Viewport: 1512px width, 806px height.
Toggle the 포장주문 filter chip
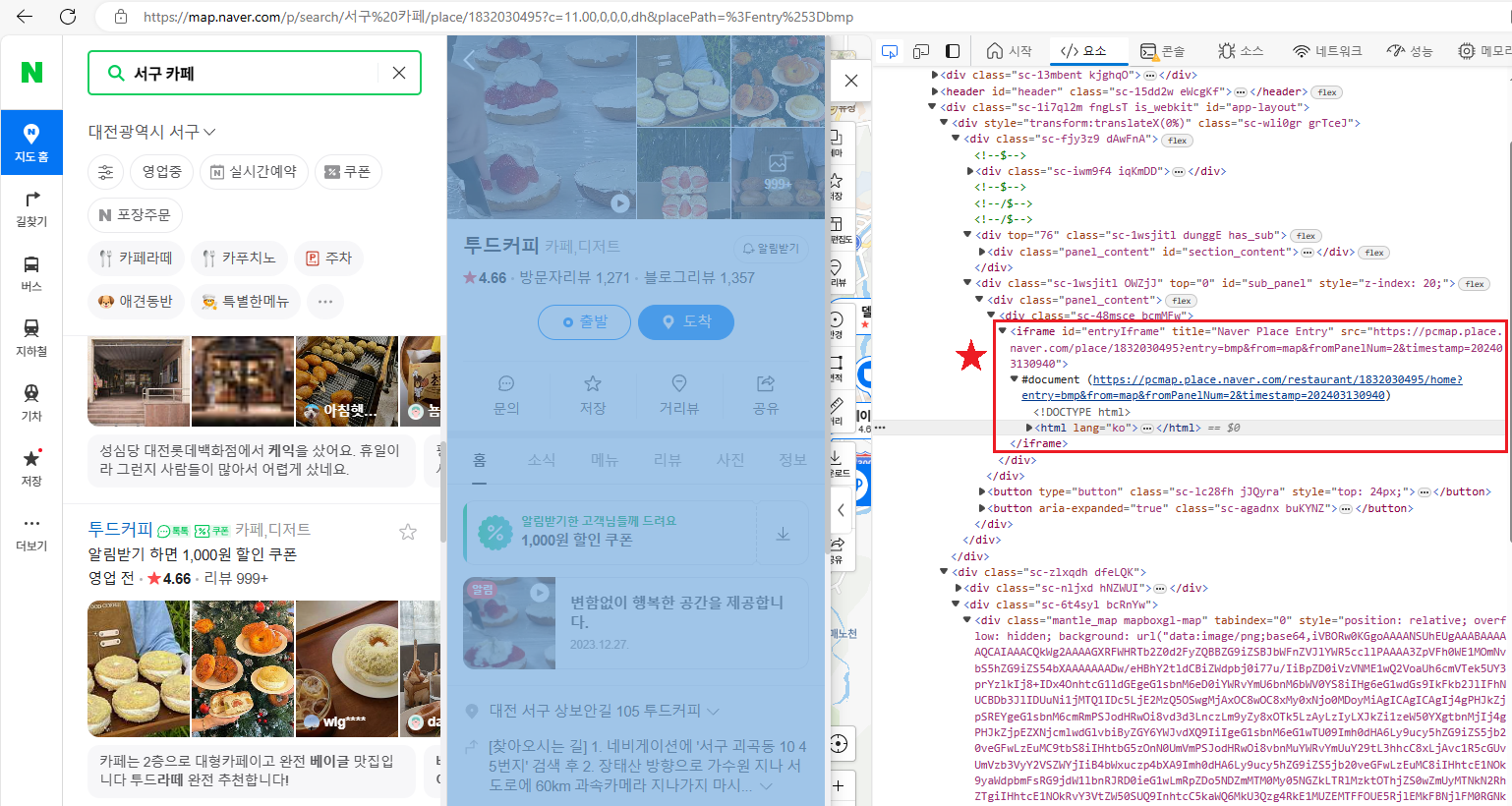point(135,214)
